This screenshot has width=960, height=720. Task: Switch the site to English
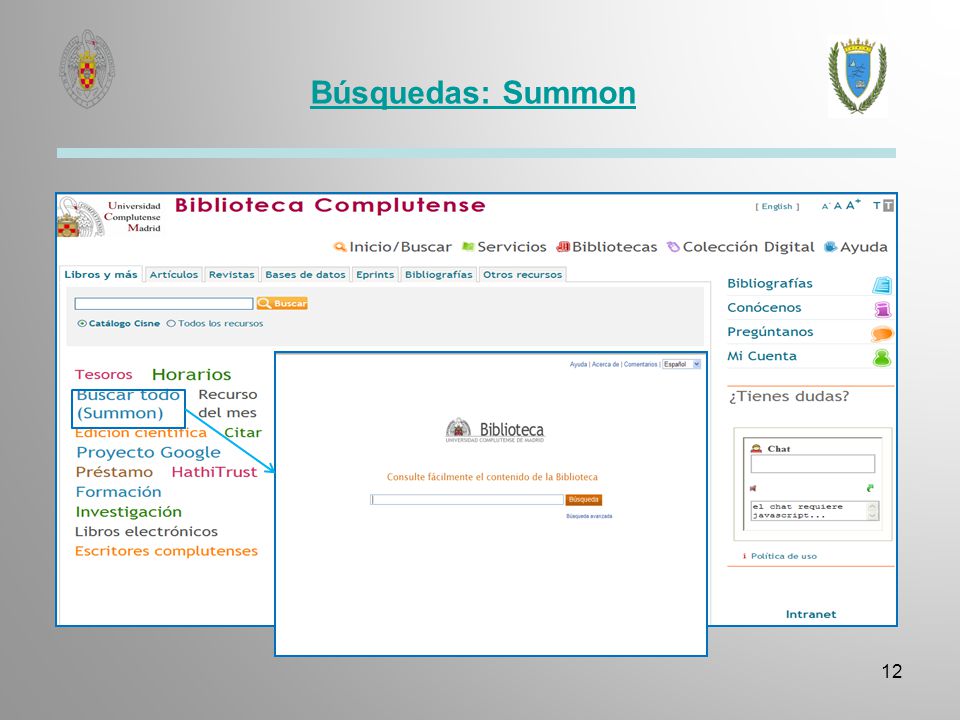click(778, 206)
